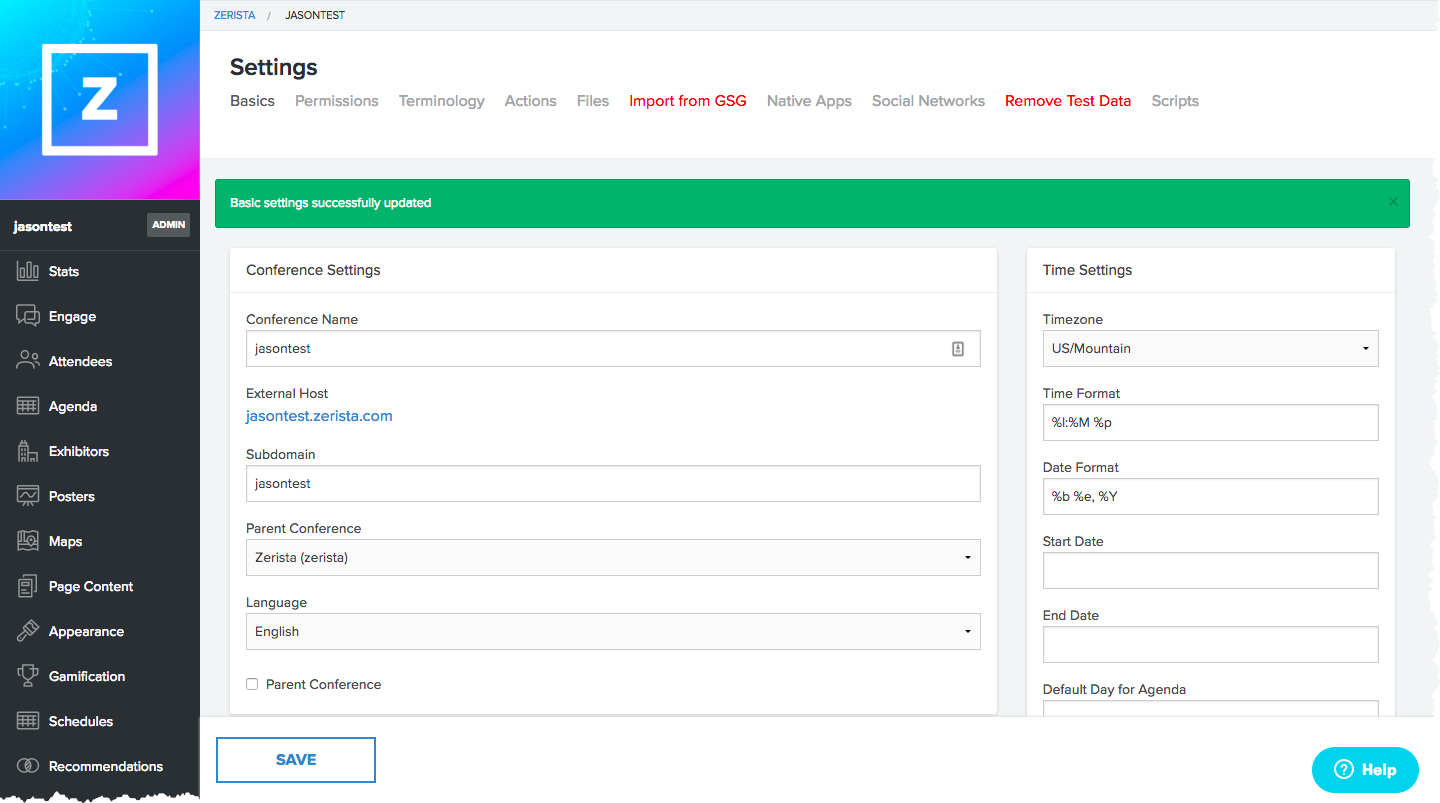1440x803 pixels.
Task: Click the Zerista Z logo
Action: [x=100, y=100]
